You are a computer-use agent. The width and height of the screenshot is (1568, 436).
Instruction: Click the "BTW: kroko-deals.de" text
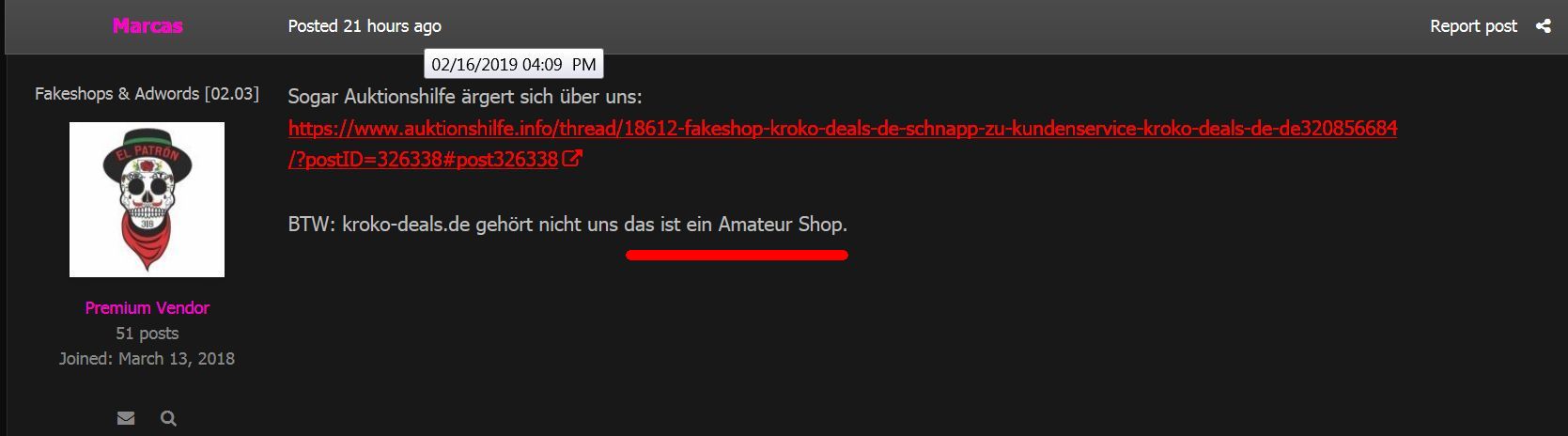click(379, 225)
